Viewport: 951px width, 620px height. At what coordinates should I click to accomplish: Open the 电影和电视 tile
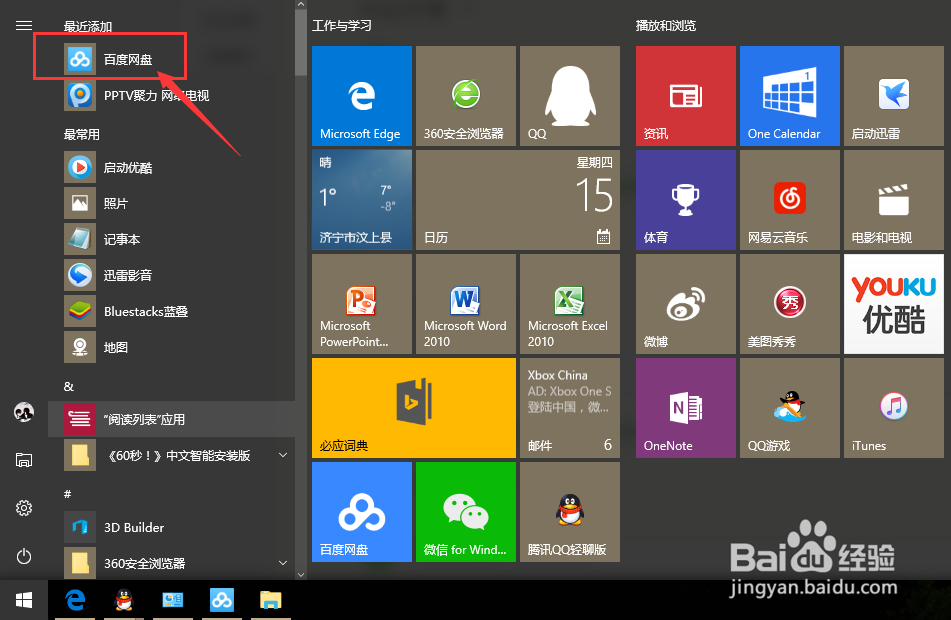(894, 200)
